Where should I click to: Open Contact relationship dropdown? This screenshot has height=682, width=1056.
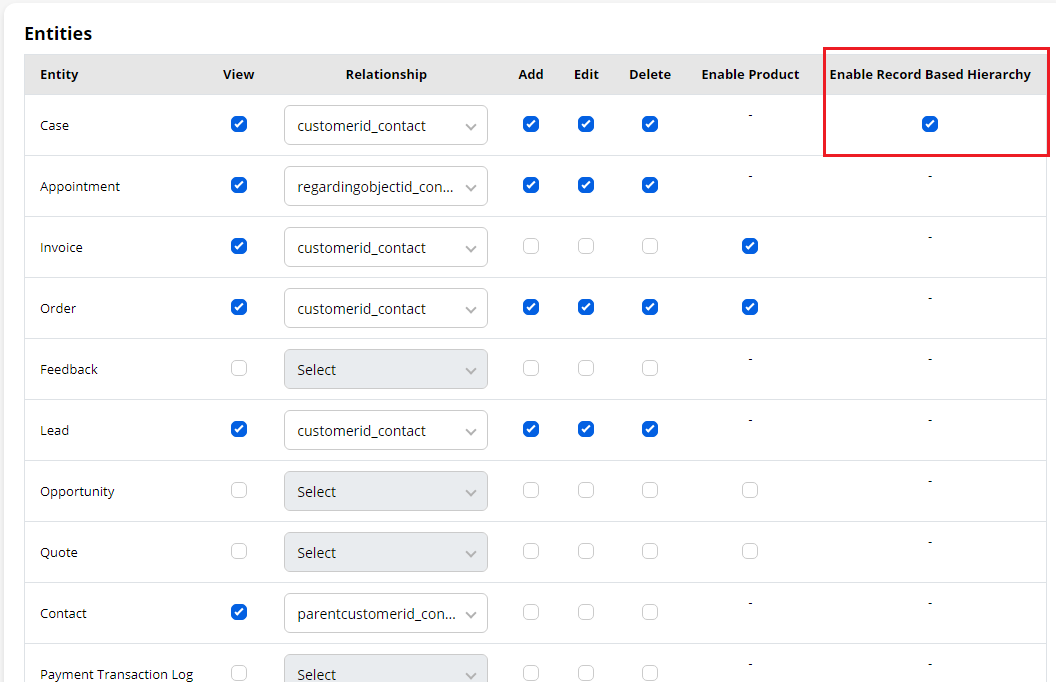(386, 614)
